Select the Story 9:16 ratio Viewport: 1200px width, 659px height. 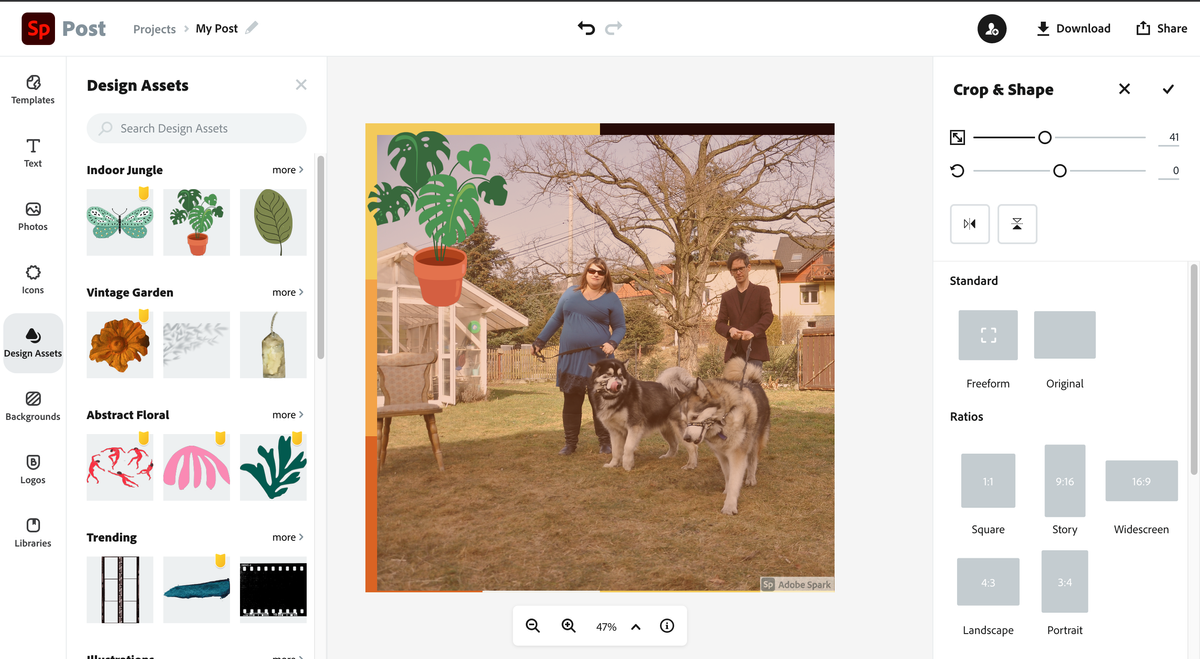(x=1064, y=481)
